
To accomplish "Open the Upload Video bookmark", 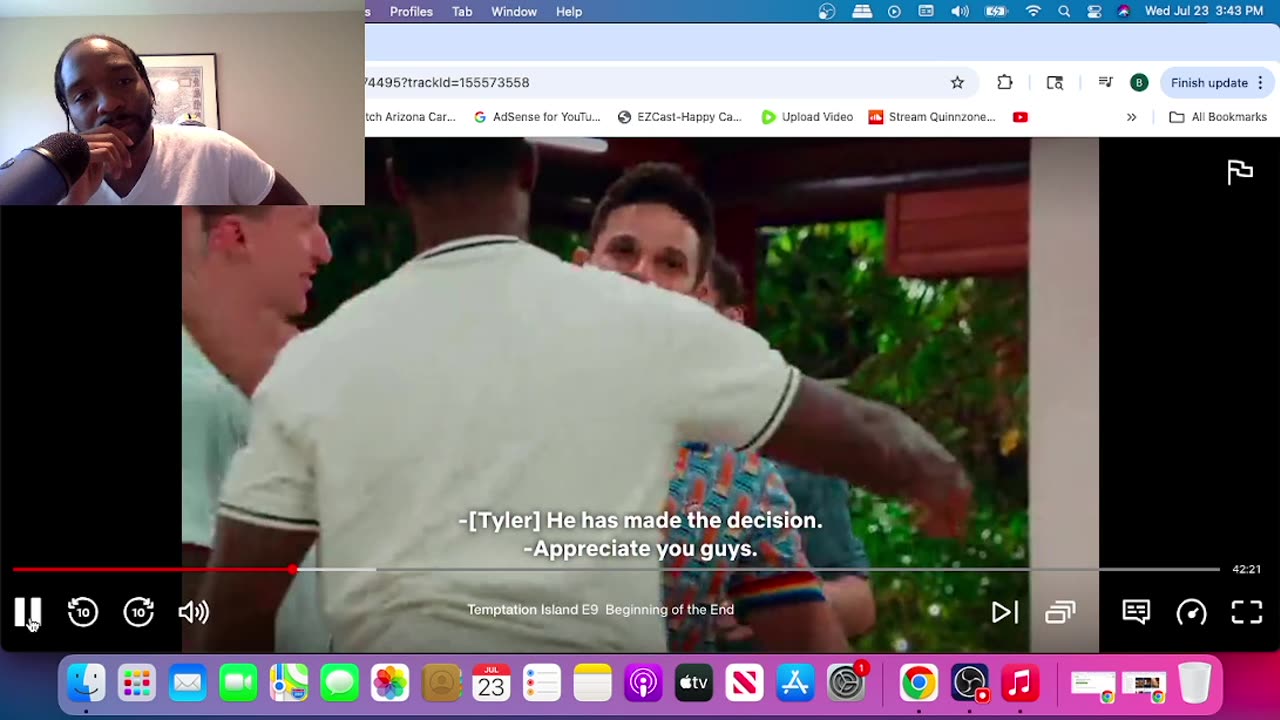I will (x=807, y=117).
